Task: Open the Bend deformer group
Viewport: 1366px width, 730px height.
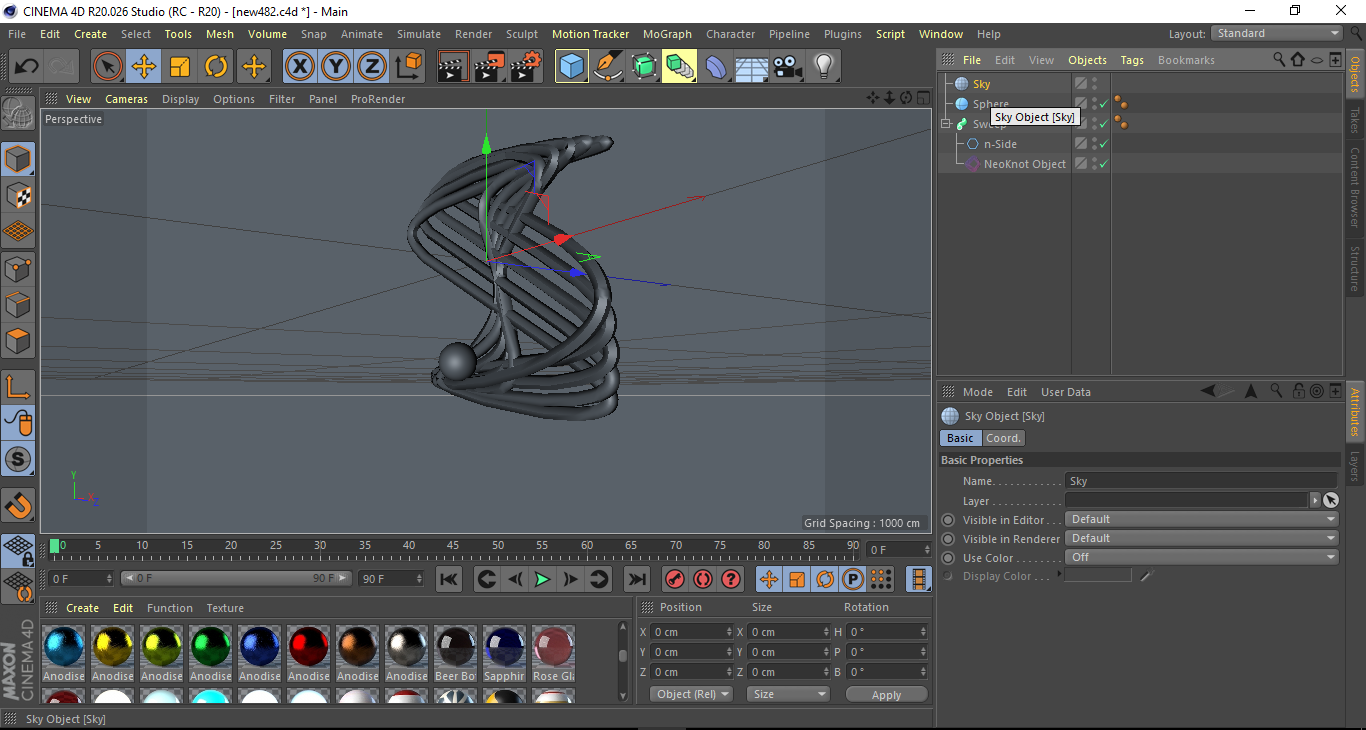Action: (716, 67)
